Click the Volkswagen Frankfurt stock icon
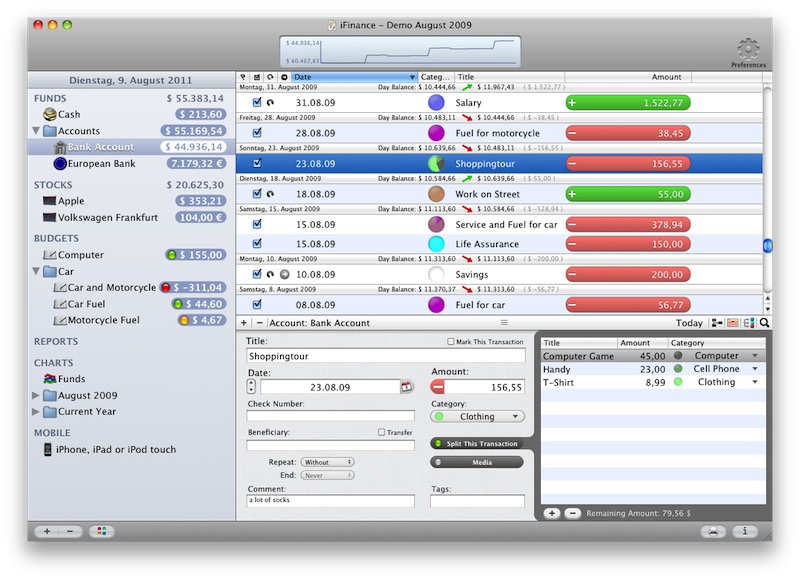800x579 pixels. click(x=49, y=217)
